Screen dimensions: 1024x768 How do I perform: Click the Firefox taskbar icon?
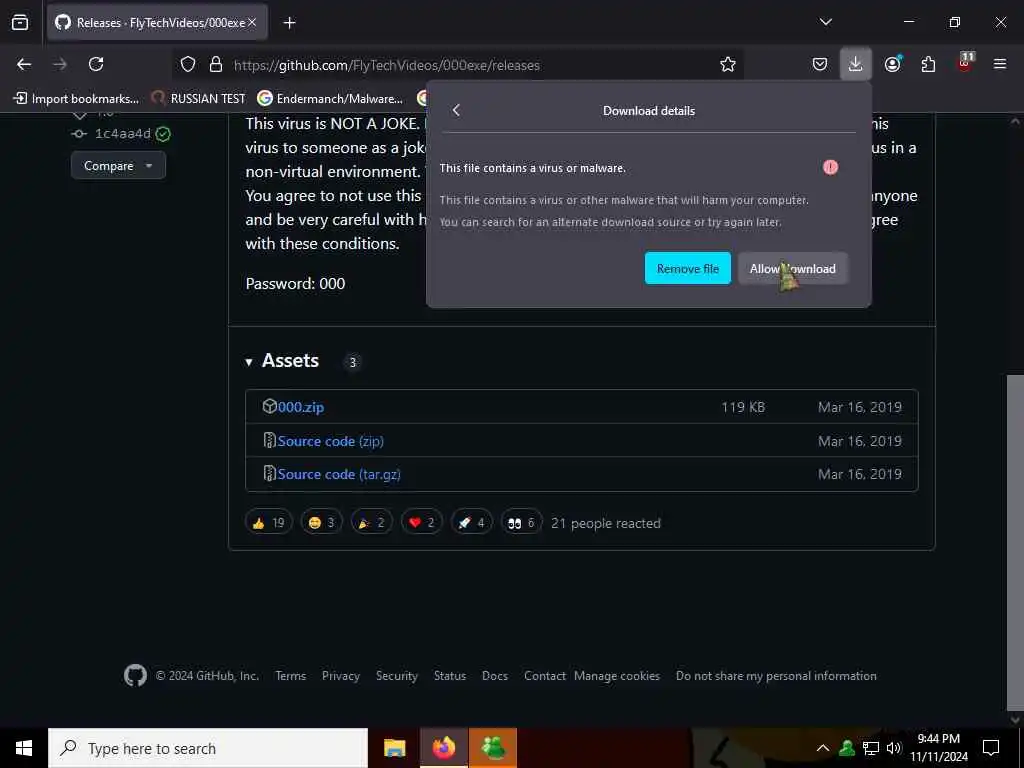coord(443,748)
